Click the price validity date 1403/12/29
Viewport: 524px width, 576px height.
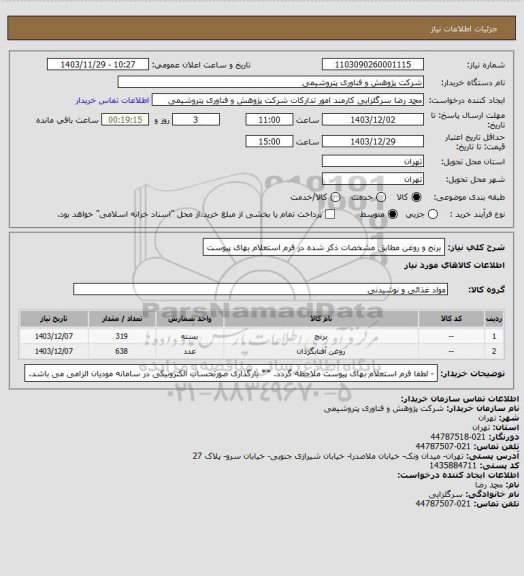(373, 141)
